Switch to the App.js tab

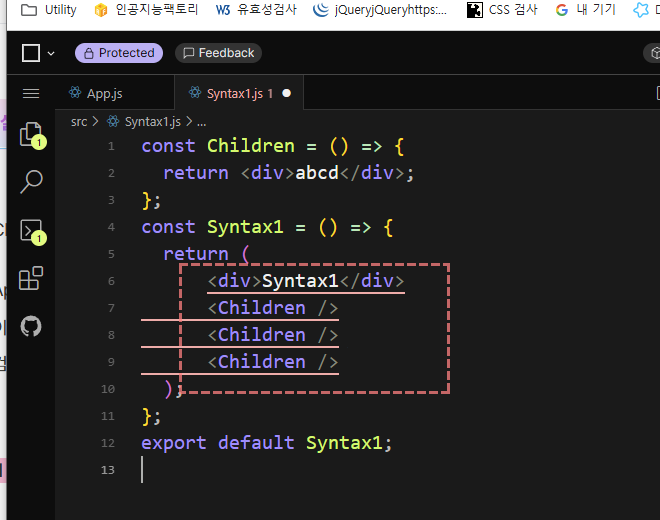[96, 93]
